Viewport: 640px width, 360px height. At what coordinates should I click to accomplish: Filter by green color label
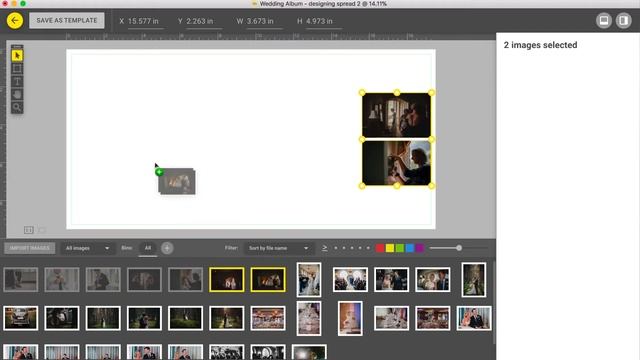(x=400, y=248)
